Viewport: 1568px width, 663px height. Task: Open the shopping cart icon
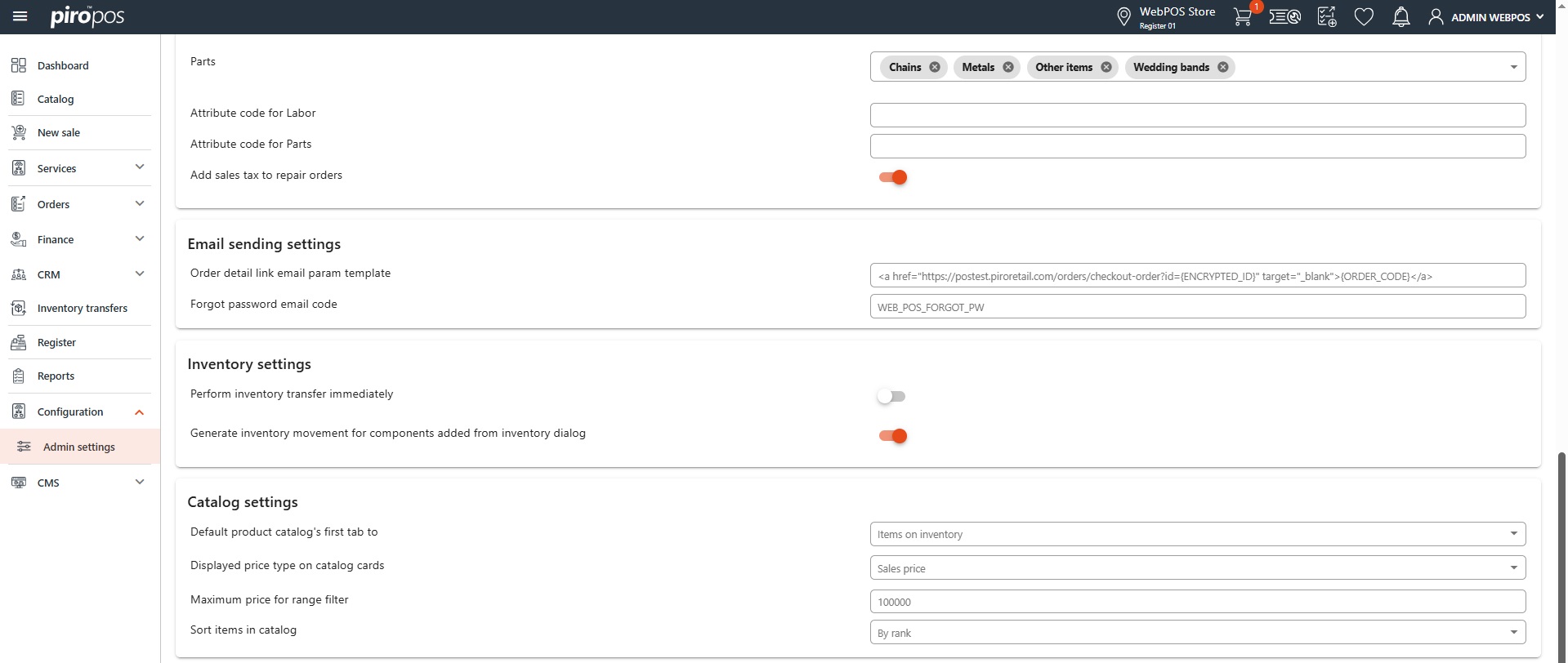[x=1242, y=17]
